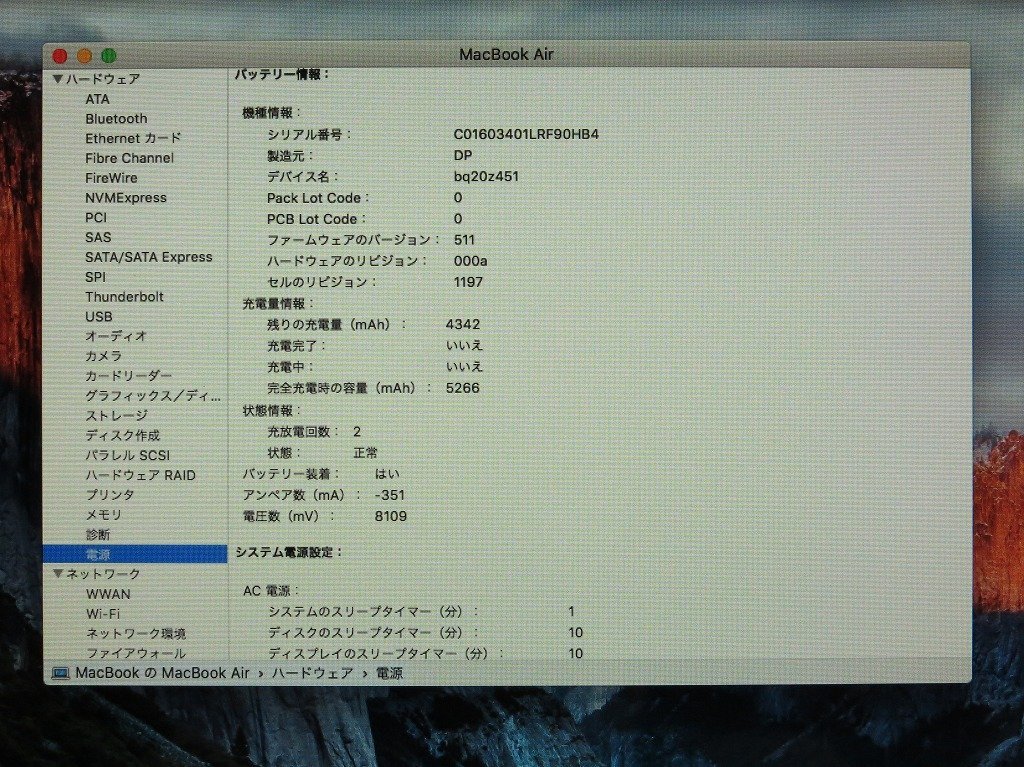The width and height of the screenshot is (1024, 767).
Task: Click device name bq20z451
Action: [x=486, y=176]
